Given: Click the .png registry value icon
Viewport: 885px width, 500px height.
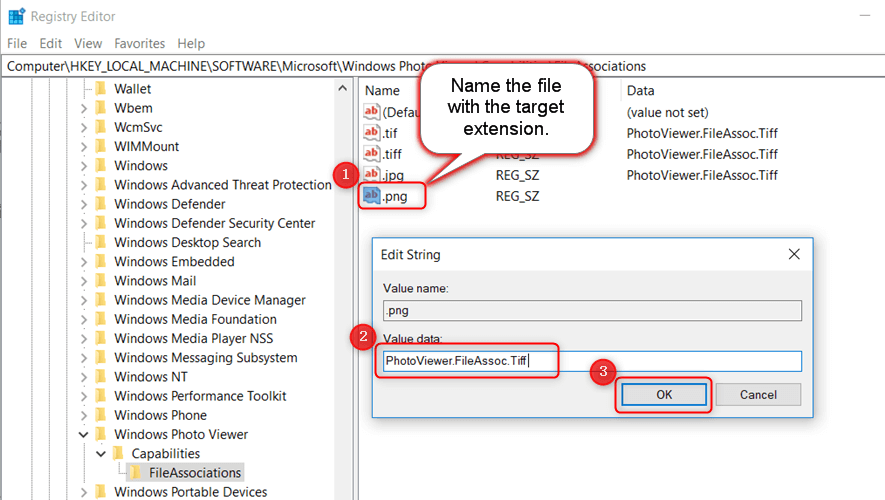Looking at the screenshot, I should (371, 196).
